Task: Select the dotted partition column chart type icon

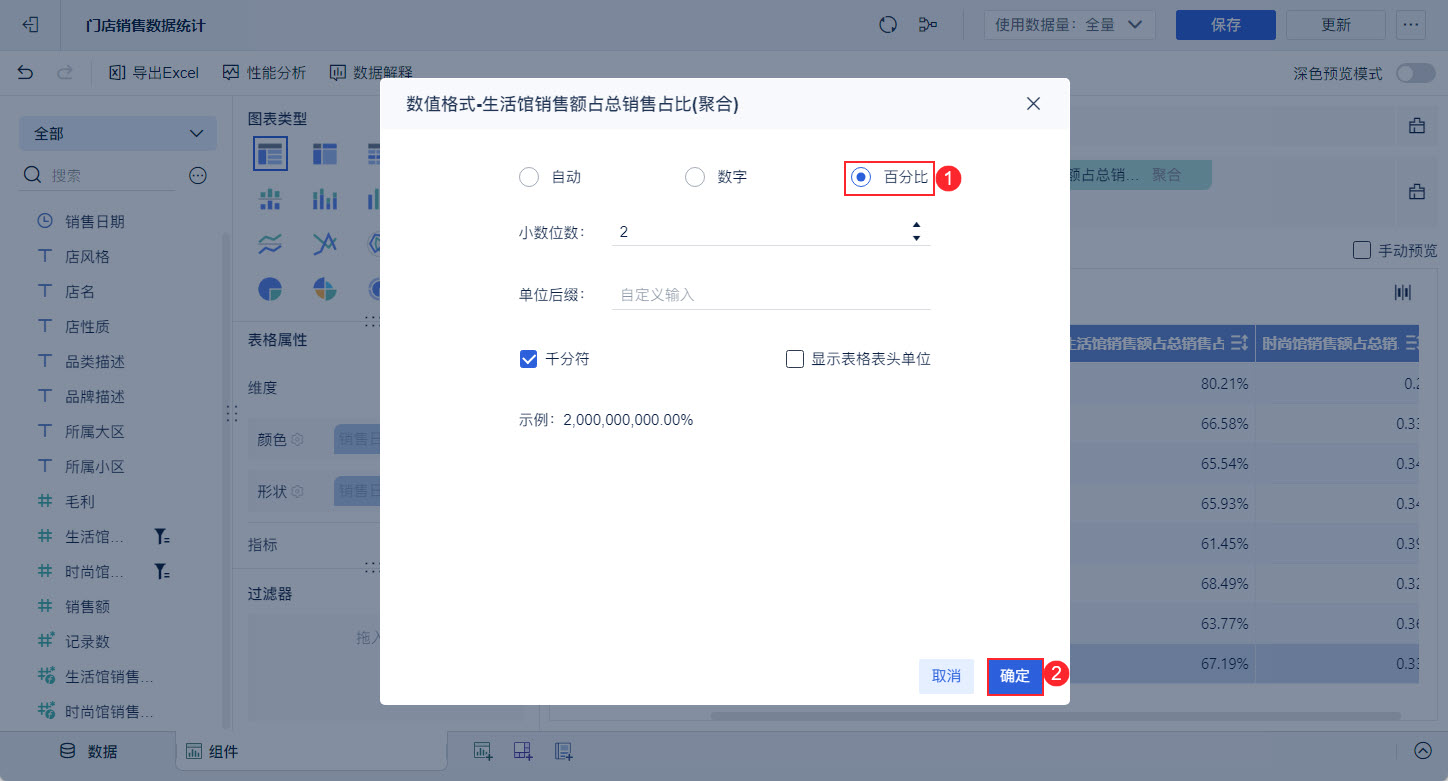Action: coord(270,199)
